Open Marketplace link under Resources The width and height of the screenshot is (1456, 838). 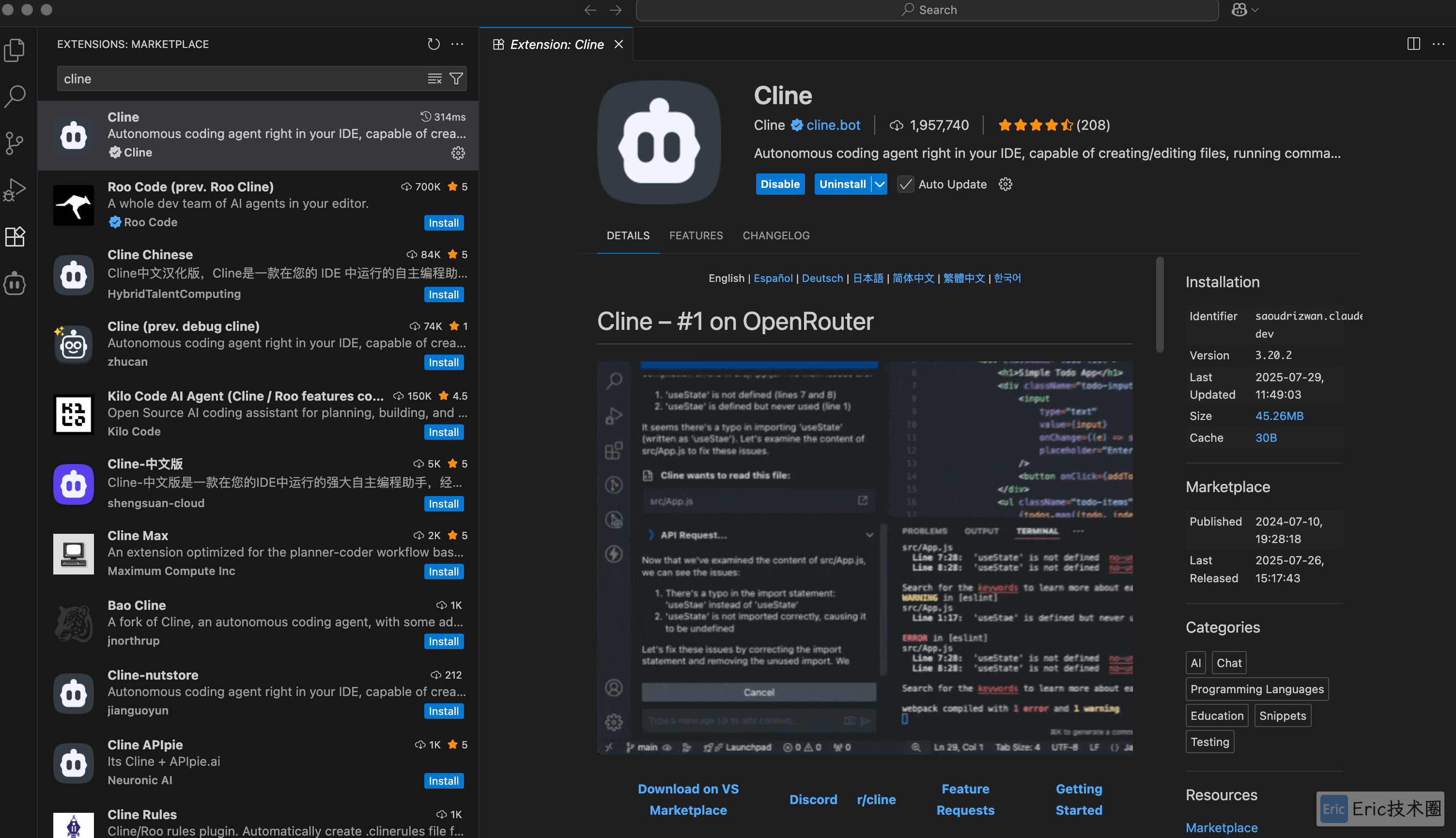tap(1221, 828)
